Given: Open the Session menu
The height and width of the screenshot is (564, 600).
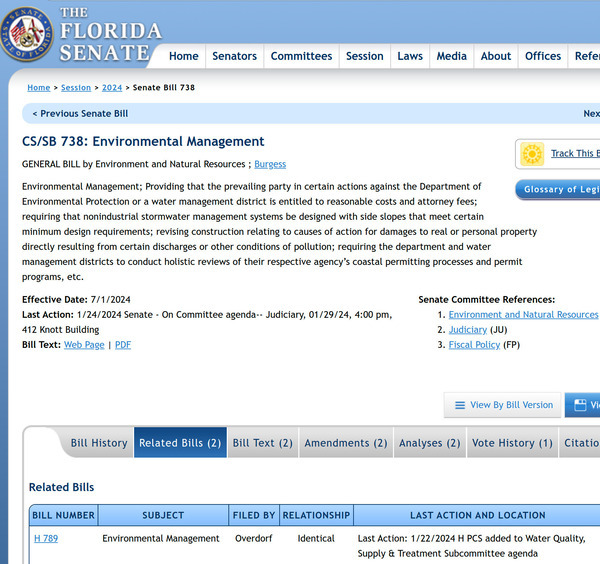Looking at the screenshot, I should 365,56.
